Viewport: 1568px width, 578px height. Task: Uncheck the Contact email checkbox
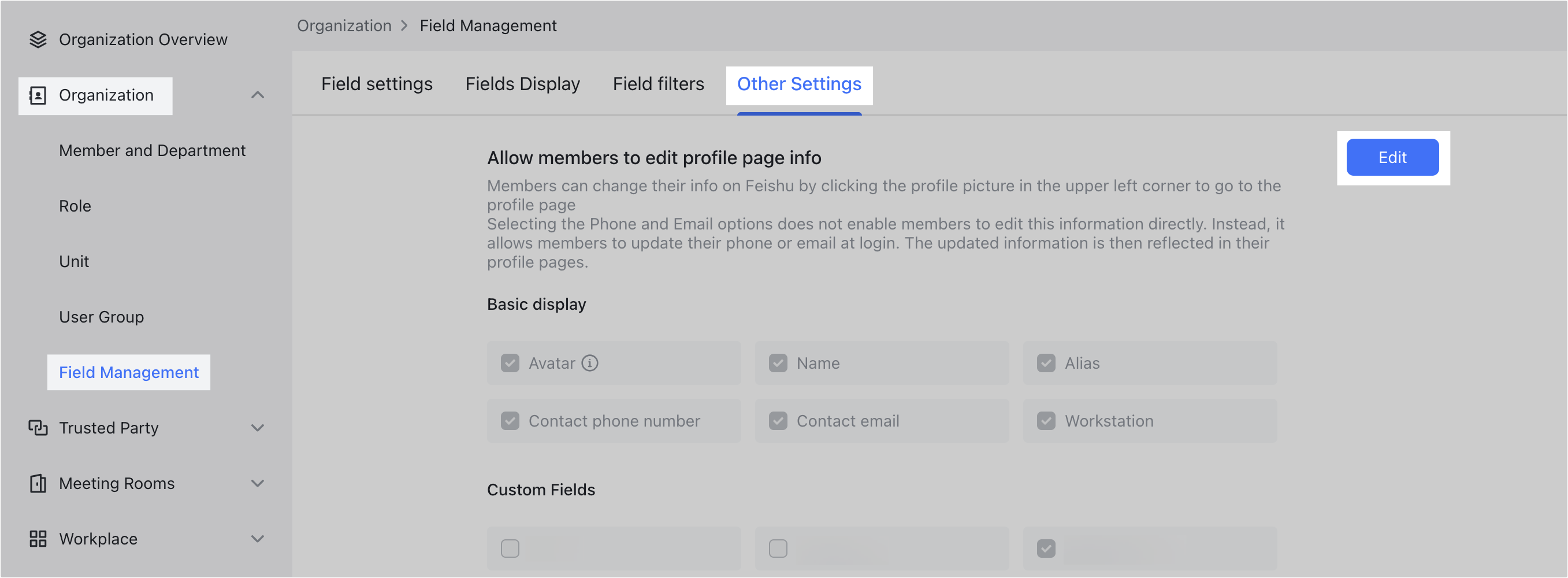tap(777, 420)
